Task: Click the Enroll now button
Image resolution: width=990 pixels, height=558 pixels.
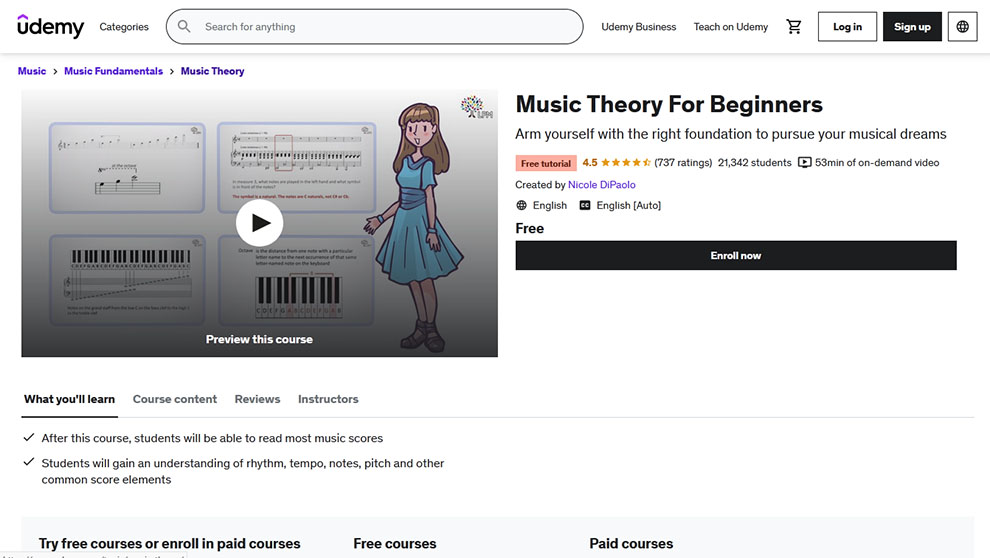Action: 736,256
